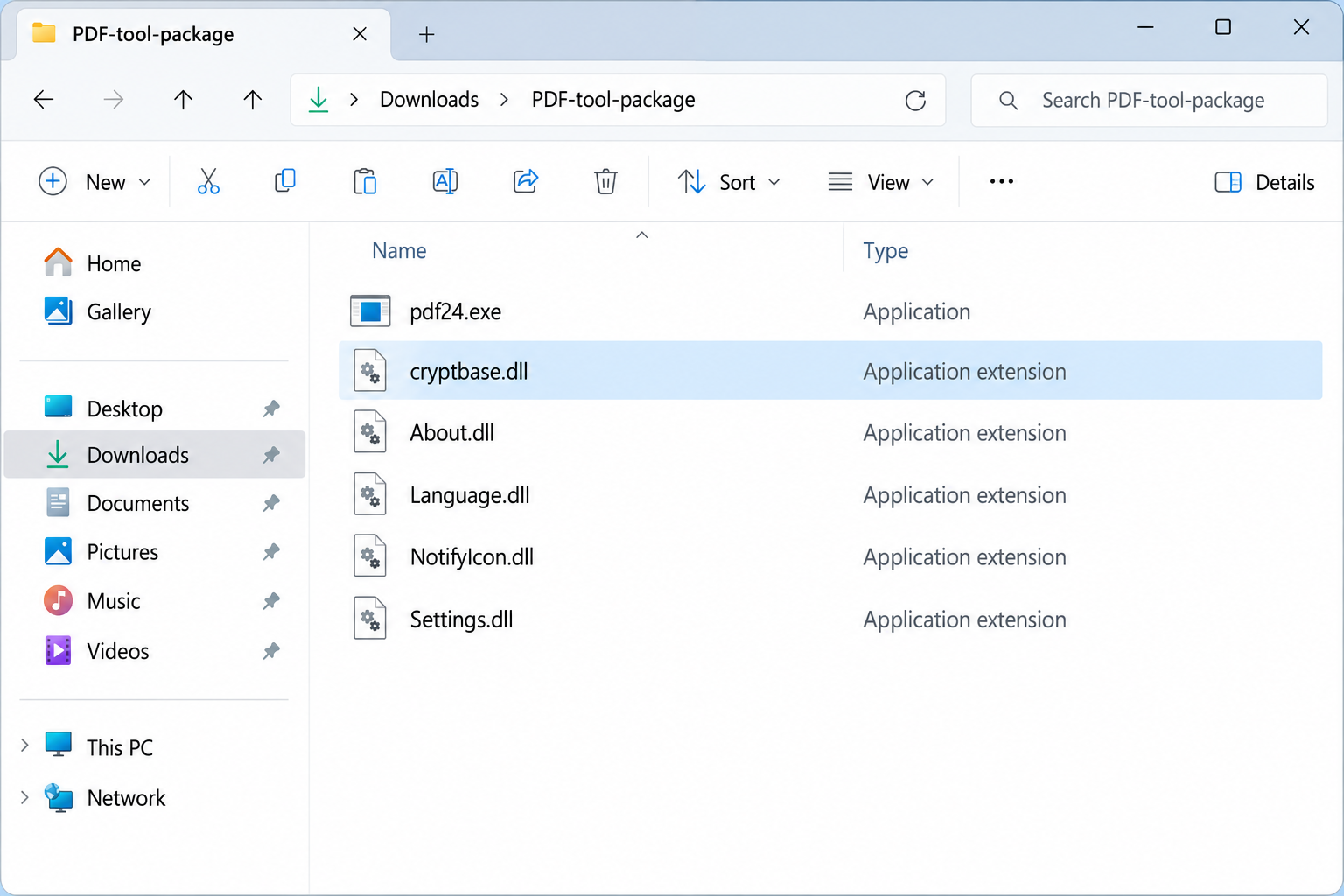Click the magnifier icon in search box
This screenshot has width=1344, height=896.
tap(1008, 101)
